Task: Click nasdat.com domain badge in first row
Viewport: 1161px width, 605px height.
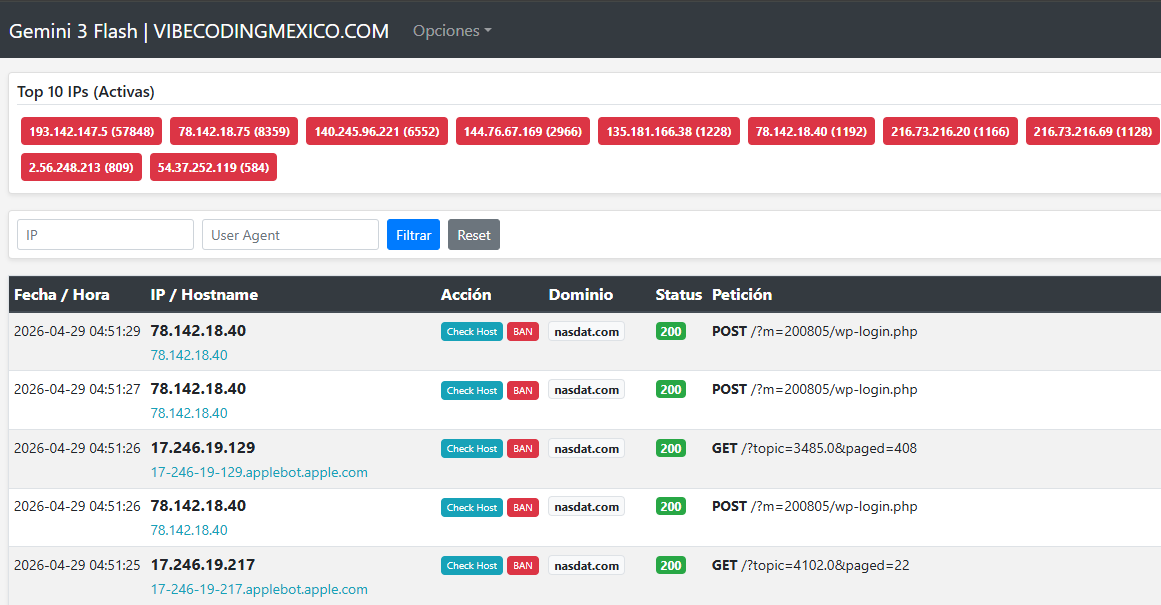Action: pyautogui.click(x=586, y=332)
